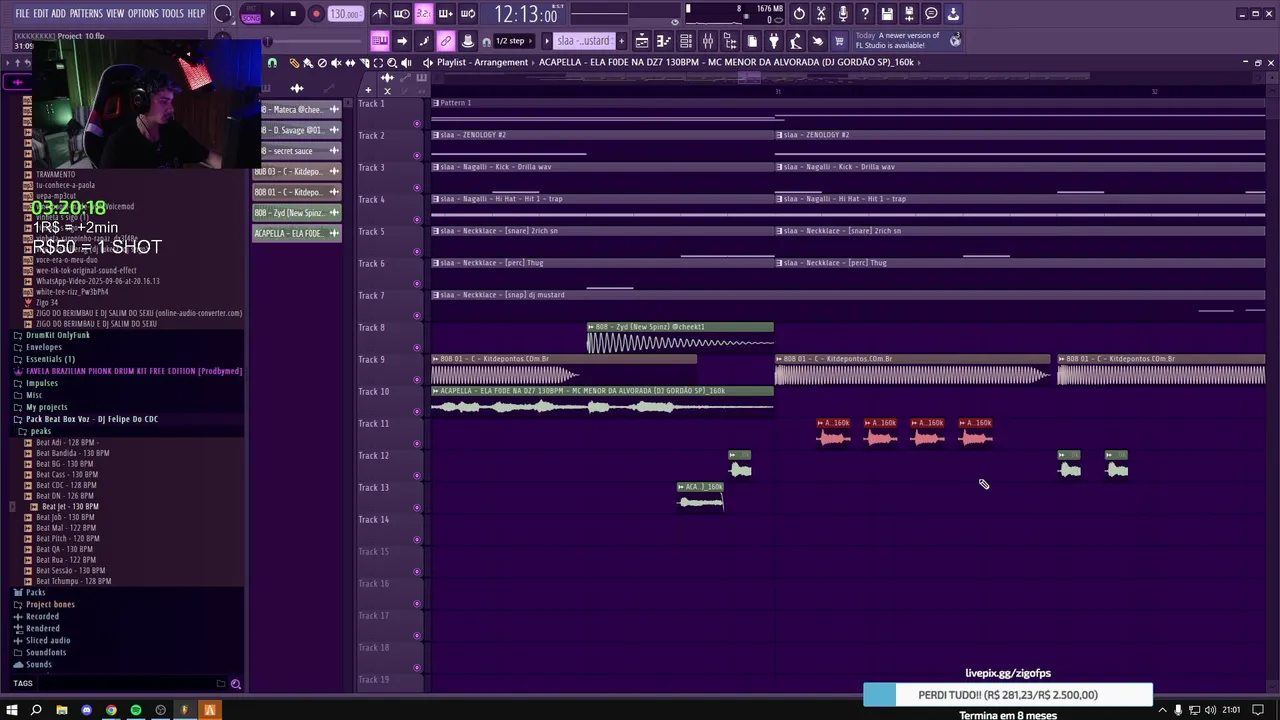Expand the Envelopes folder
The height and width of the screenshot is (720, 1280).
[x=44, y=347]
